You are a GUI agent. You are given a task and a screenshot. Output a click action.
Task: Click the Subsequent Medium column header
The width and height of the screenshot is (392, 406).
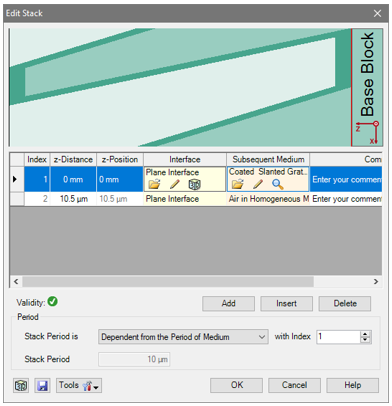268,159
